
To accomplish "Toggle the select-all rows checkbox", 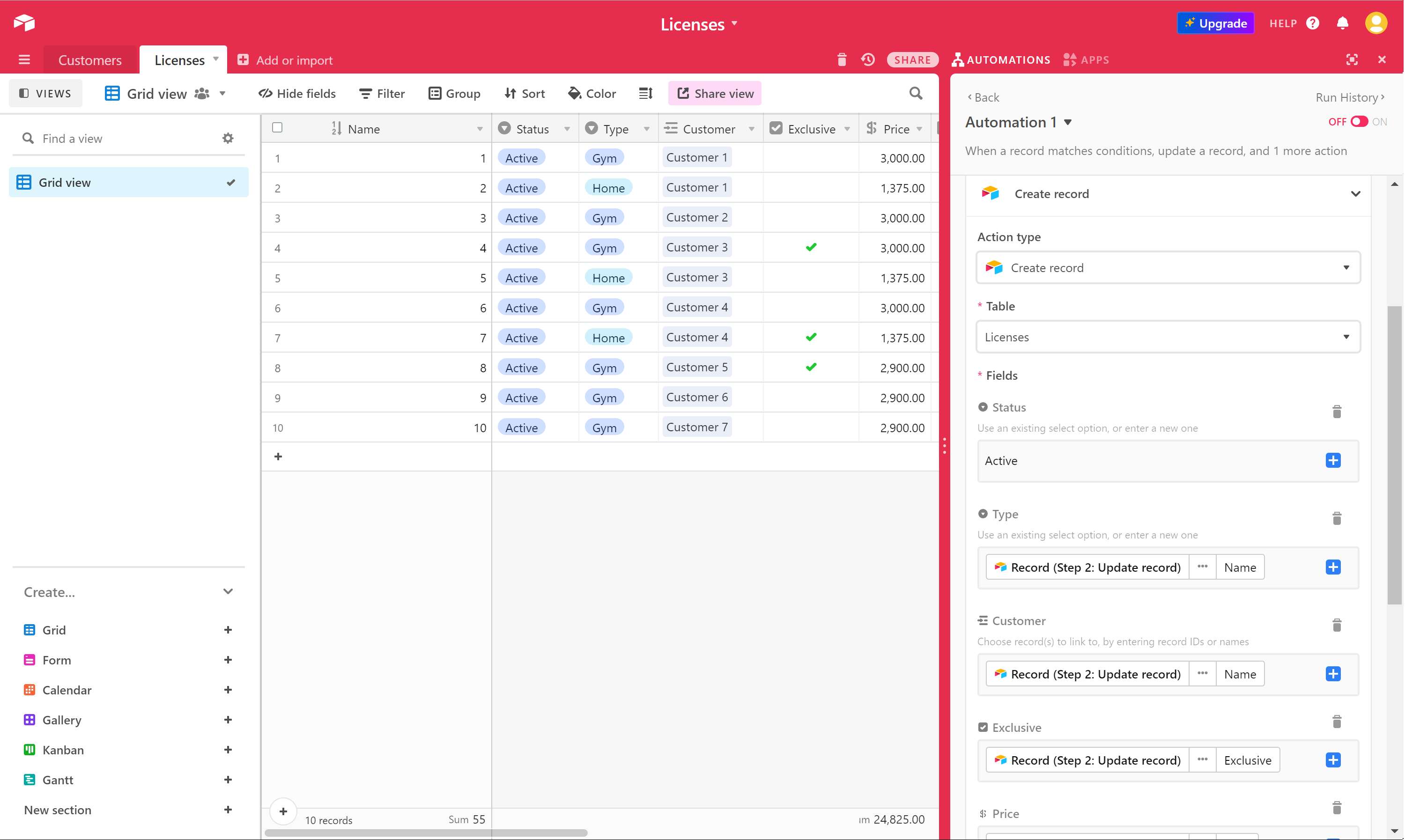I will 277,127.
